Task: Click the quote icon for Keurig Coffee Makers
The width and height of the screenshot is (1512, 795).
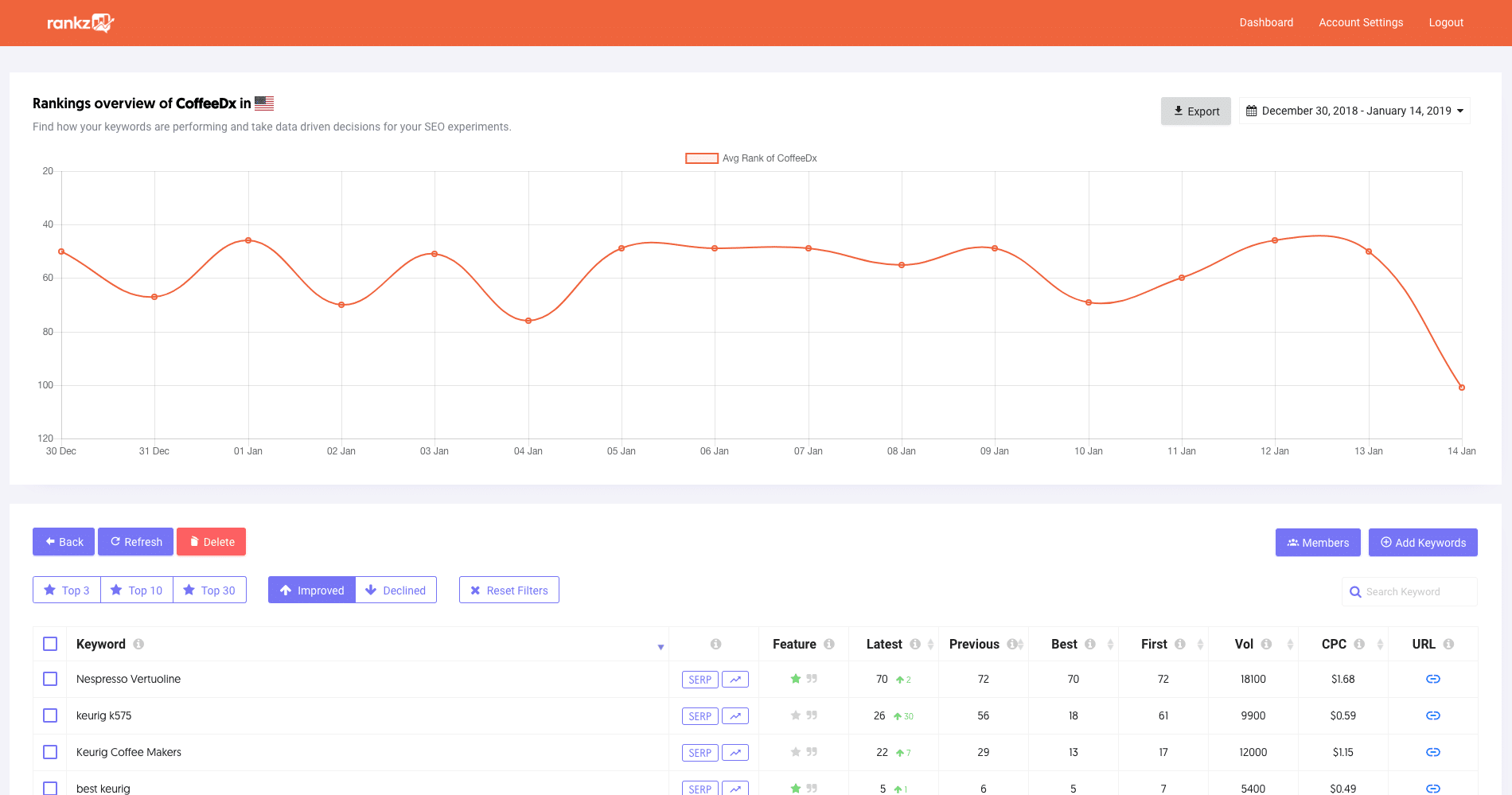Action: (812, 752)
